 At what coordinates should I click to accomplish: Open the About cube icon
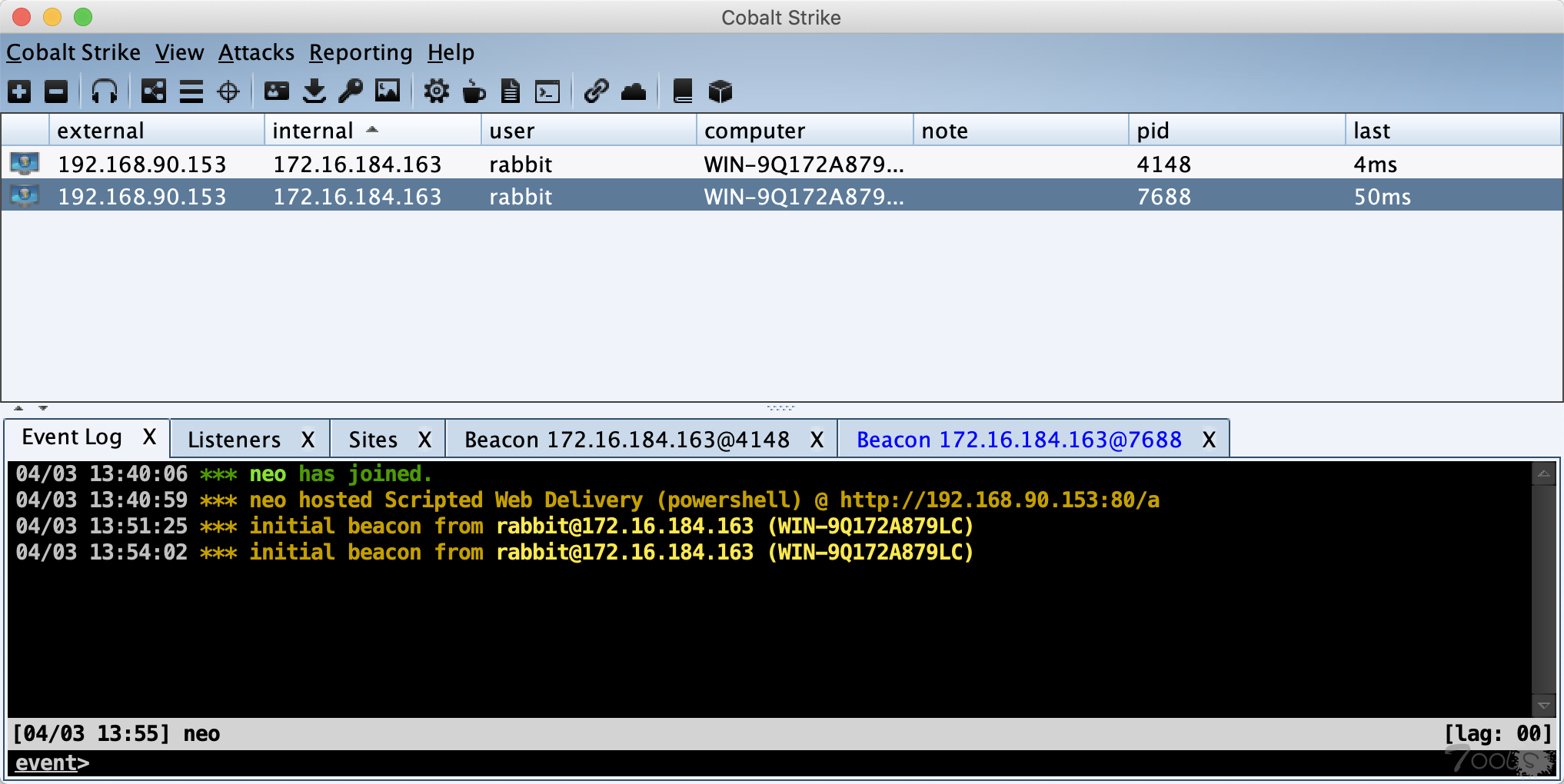click(720, 91)
